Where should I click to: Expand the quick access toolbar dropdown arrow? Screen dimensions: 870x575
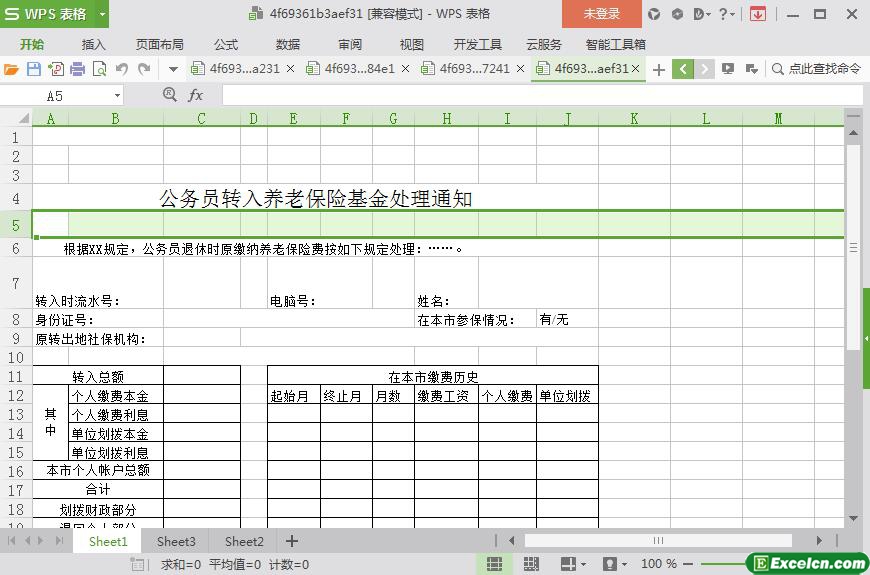pyautogui.click(x=173, y=69)
